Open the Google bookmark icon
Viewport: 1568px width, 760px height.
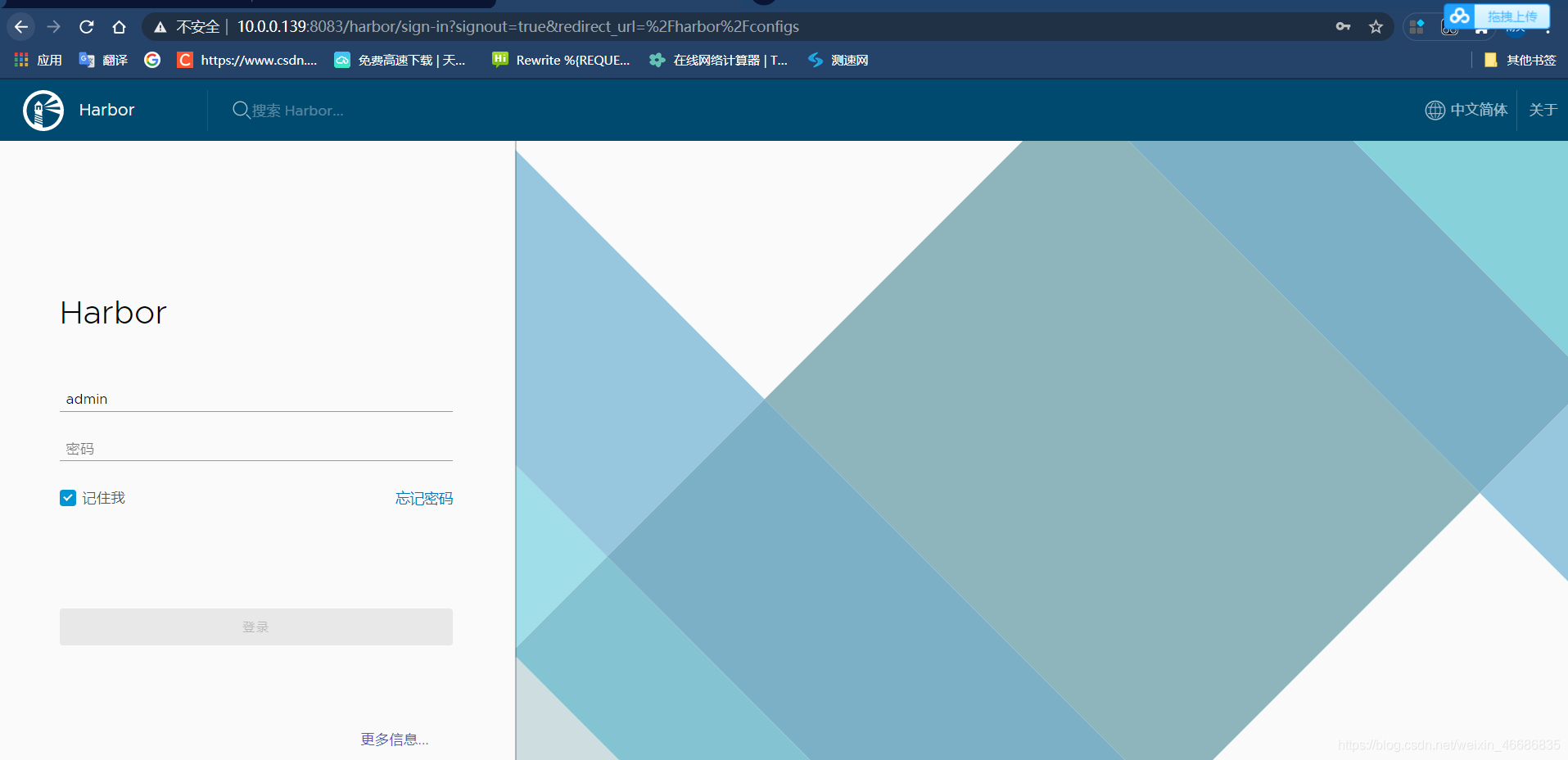152,60
